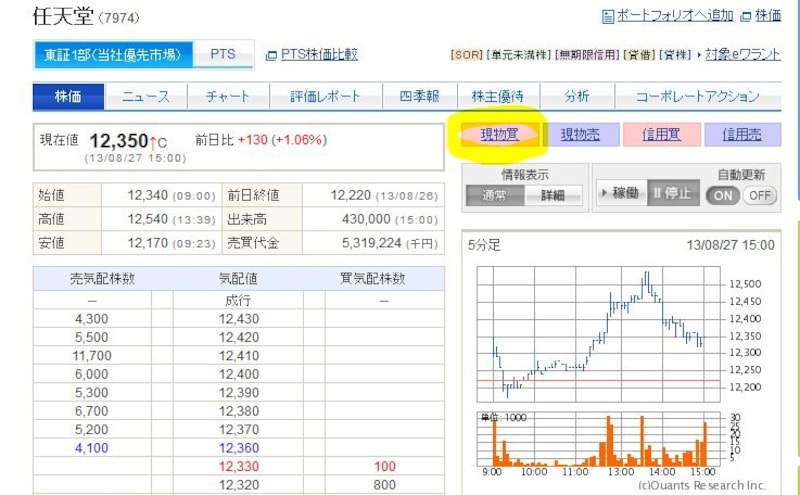Click the 株価 popup window icon
Image resolution: width=800 pixels, height=495 pixels.
[x=745, y=17]
